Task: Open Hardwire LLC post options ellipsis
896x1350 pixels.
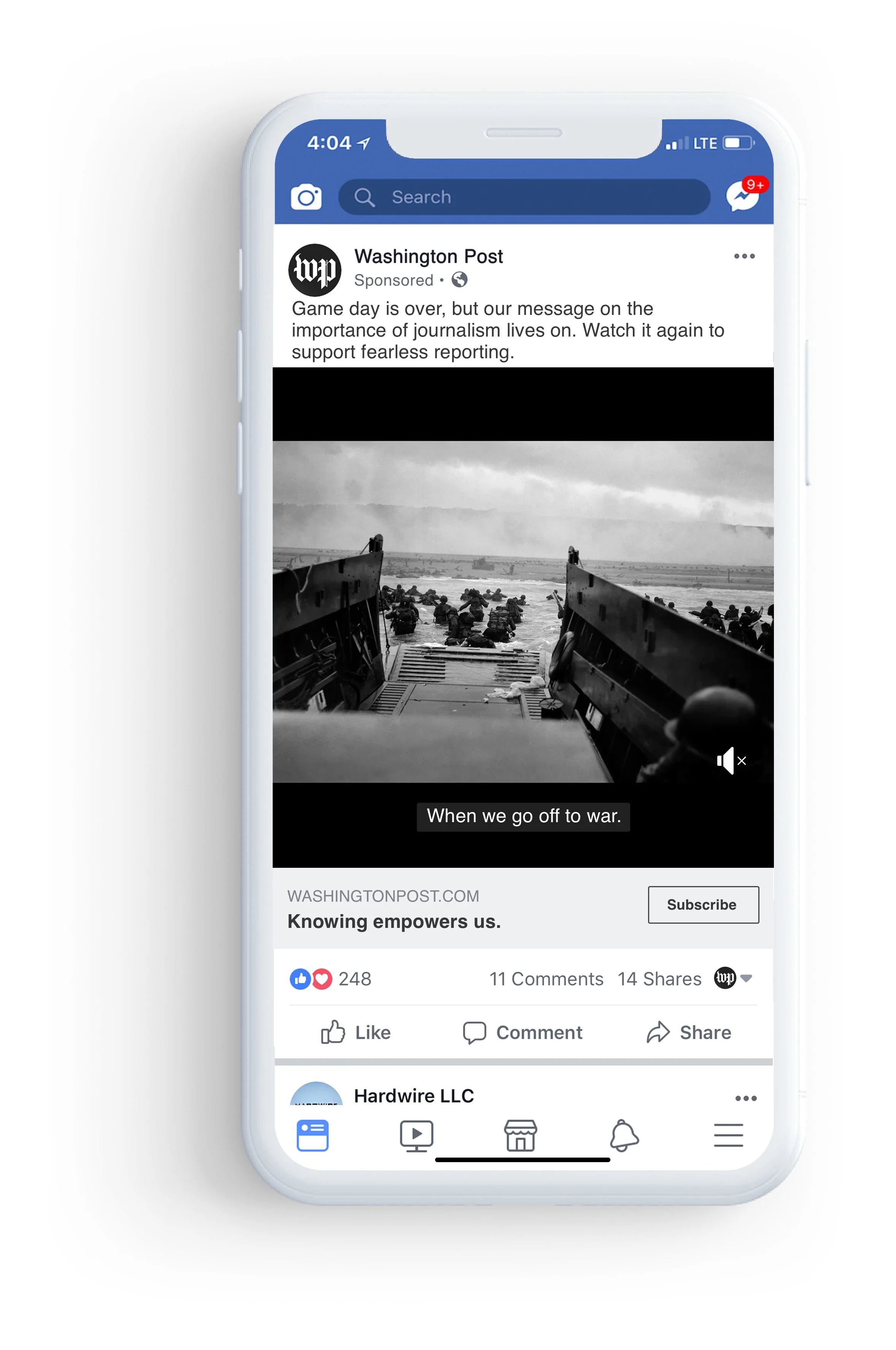Action: [x=746, y=1098]
